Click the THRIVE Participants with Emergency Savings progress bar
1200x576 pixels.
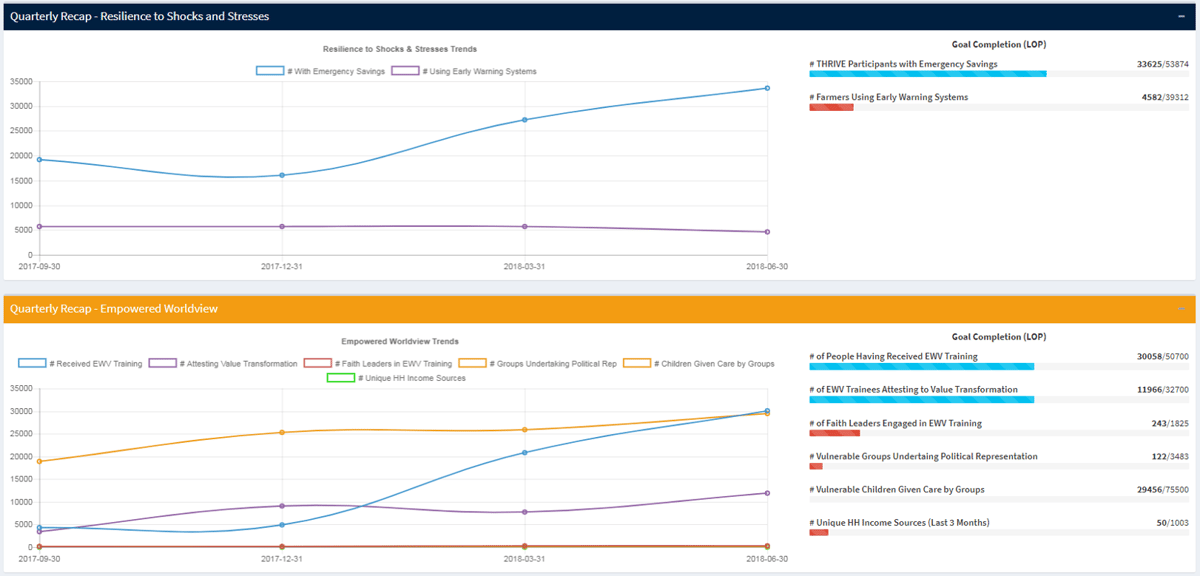point(927,74)
